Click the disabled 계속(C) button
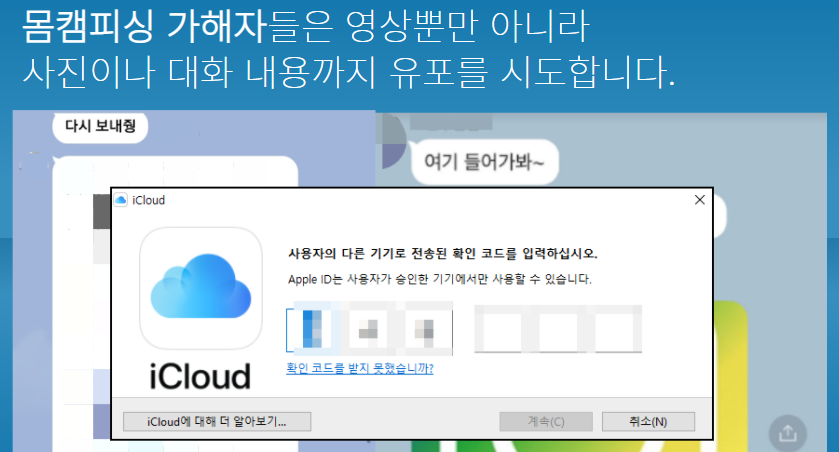Viewport: 839px width, 452px height. [x=546, y=422]
